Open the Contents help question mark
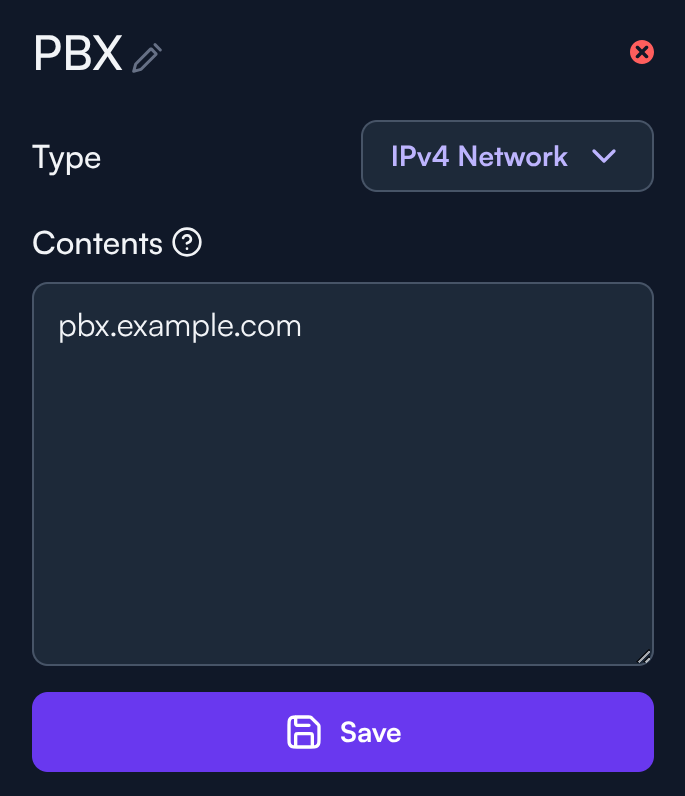 [187, 242]
